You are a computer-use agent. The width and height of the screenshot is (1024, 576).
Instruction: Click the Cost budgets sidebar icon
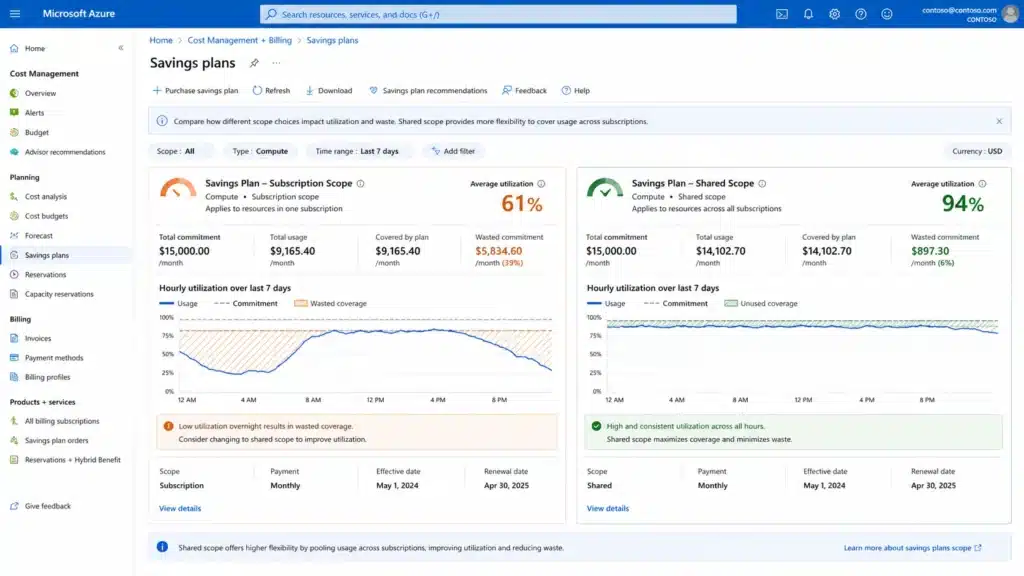(x=14, y=216)
